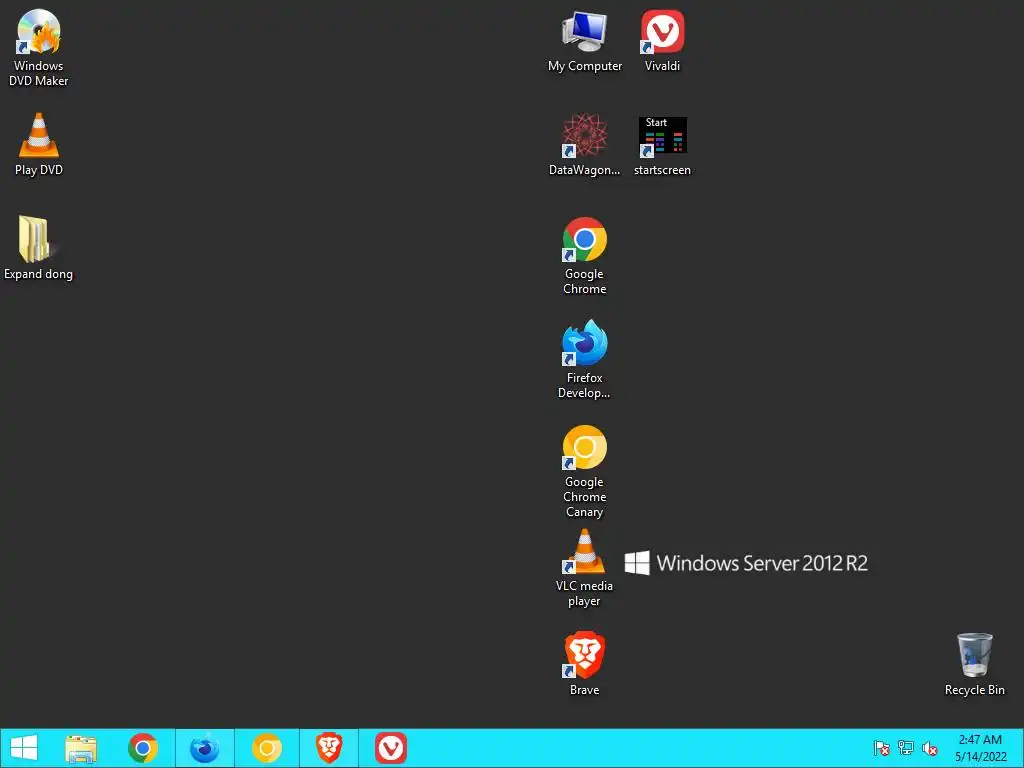Select the Brave desktop shortcut
This screenshot has width=1024, height=768.
[x=584, y=664]
